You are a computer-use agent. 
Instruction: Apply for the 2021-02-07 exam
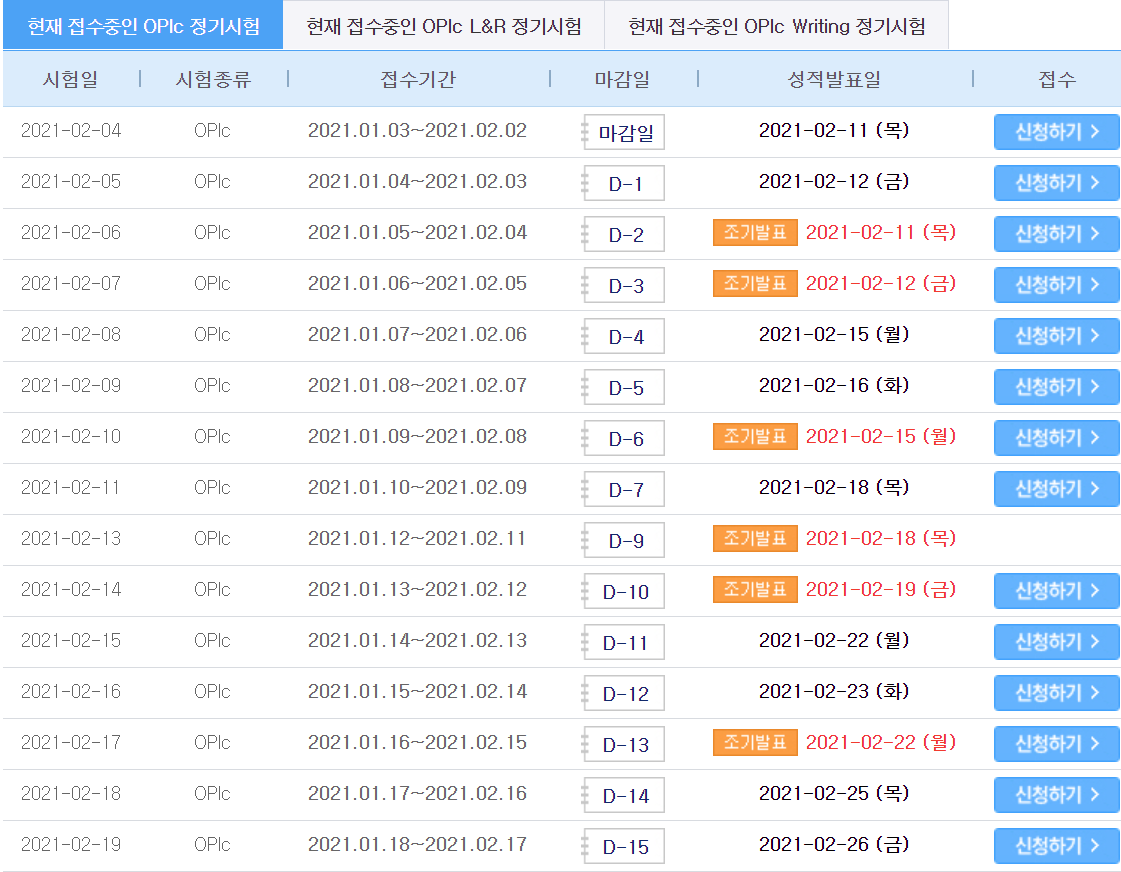tap(1056, 285)
